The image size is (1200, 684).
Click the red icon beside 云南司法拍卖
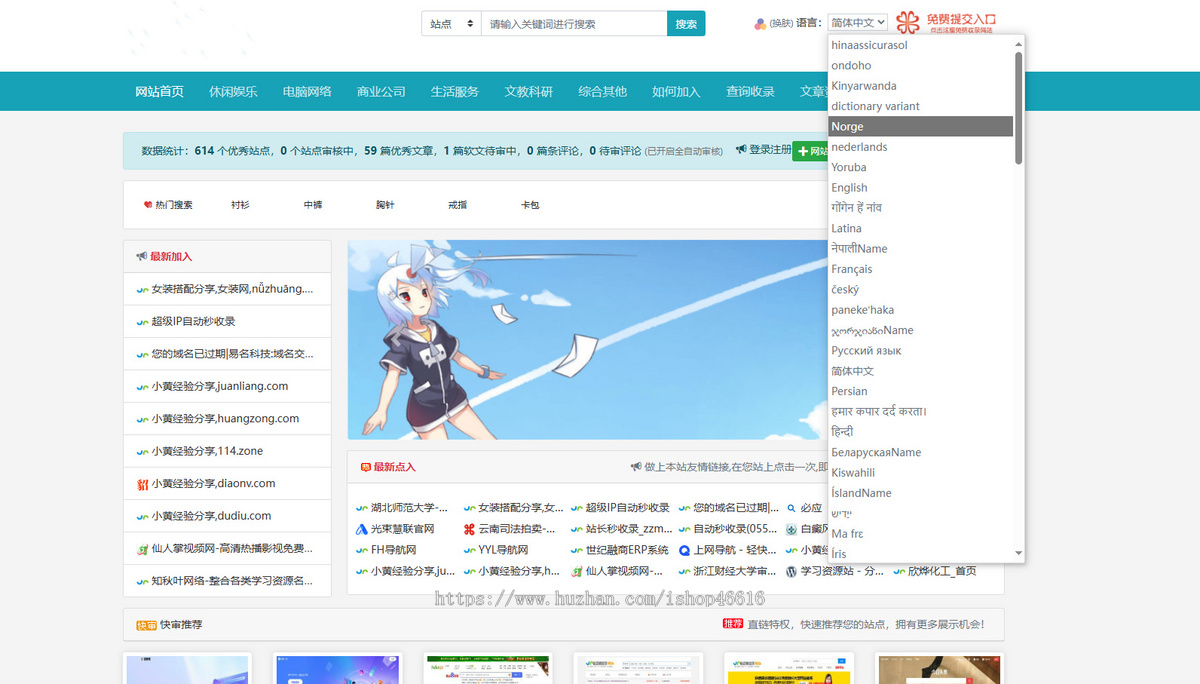(470, 529)
